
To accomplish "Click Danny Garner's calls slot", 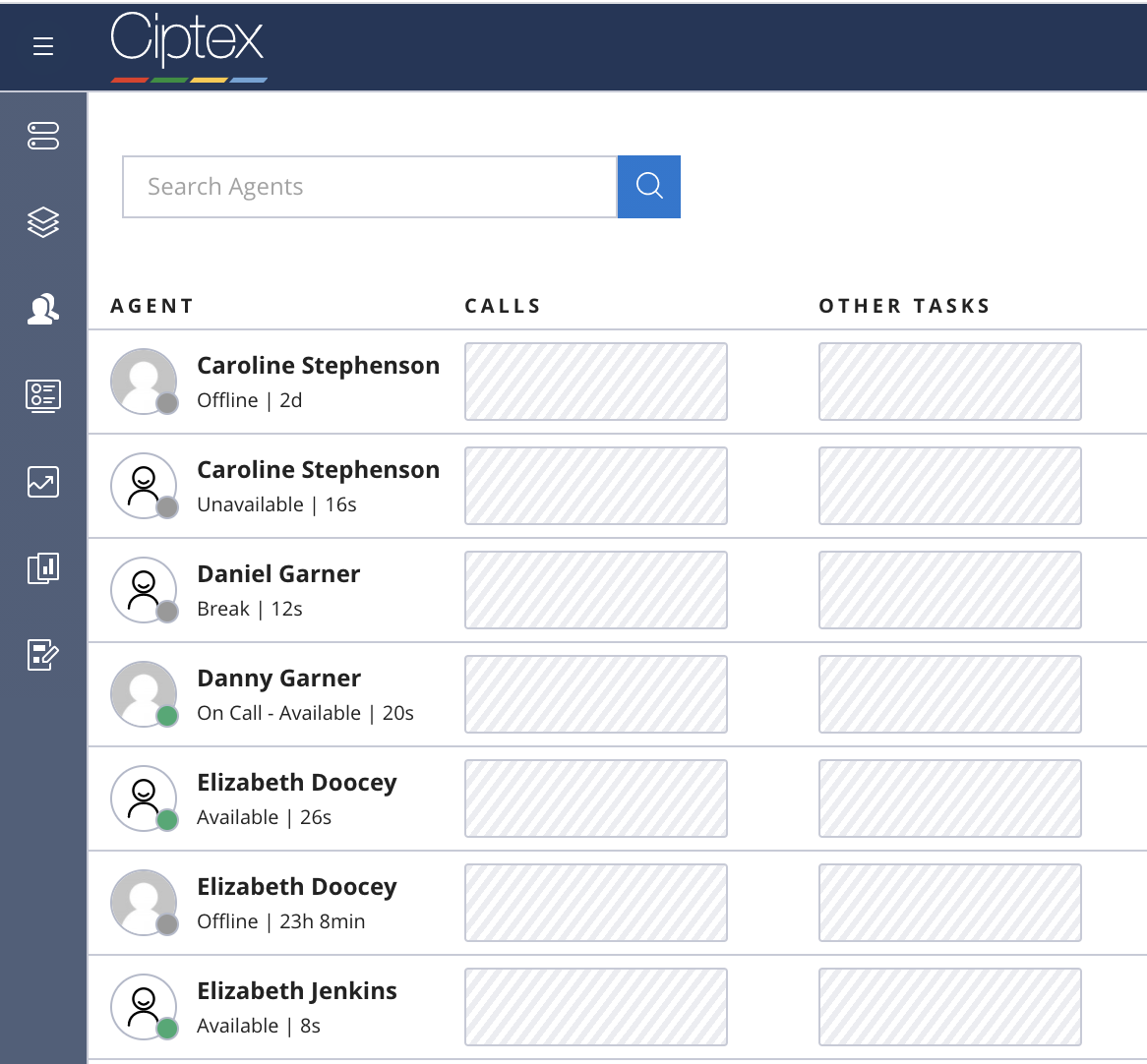I will pos(596,694).
